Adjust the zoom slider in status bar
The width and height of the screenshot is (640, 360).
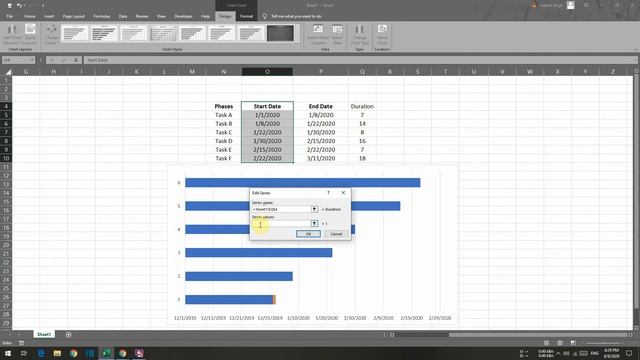[x=603, y=343]
